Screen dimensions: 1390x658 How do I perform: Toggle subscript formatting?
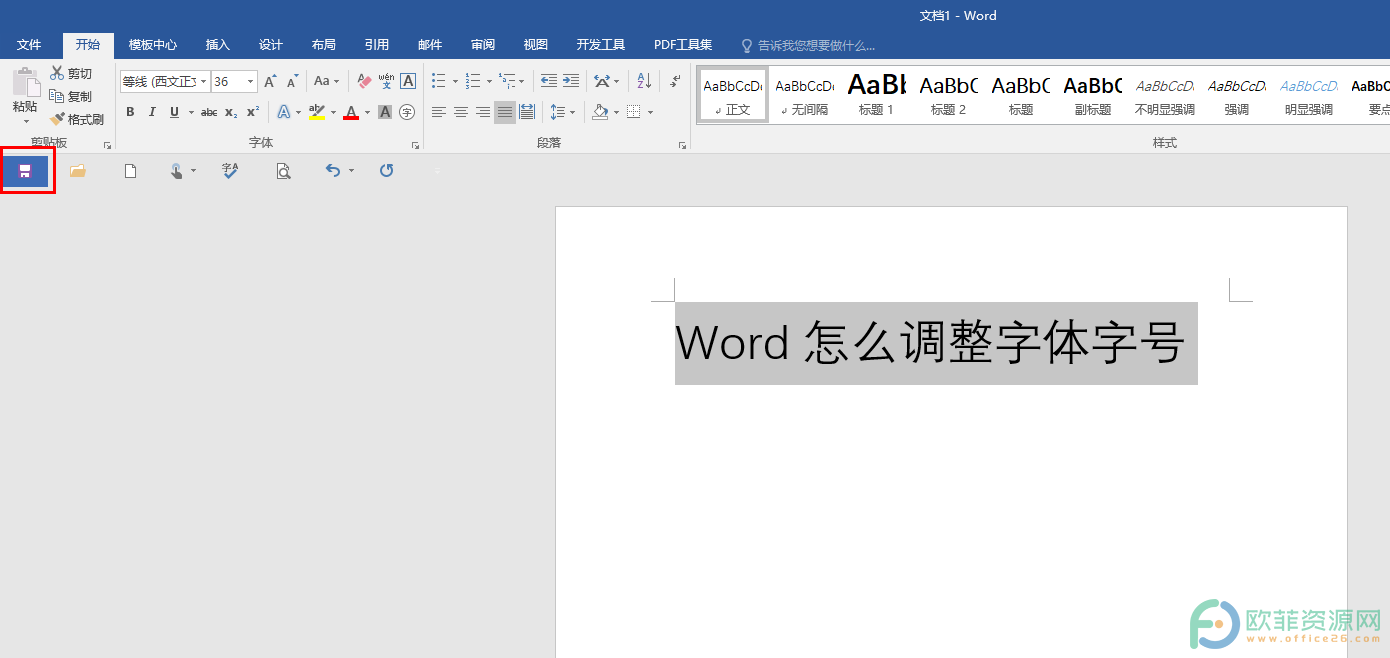(x=231, y=112)
